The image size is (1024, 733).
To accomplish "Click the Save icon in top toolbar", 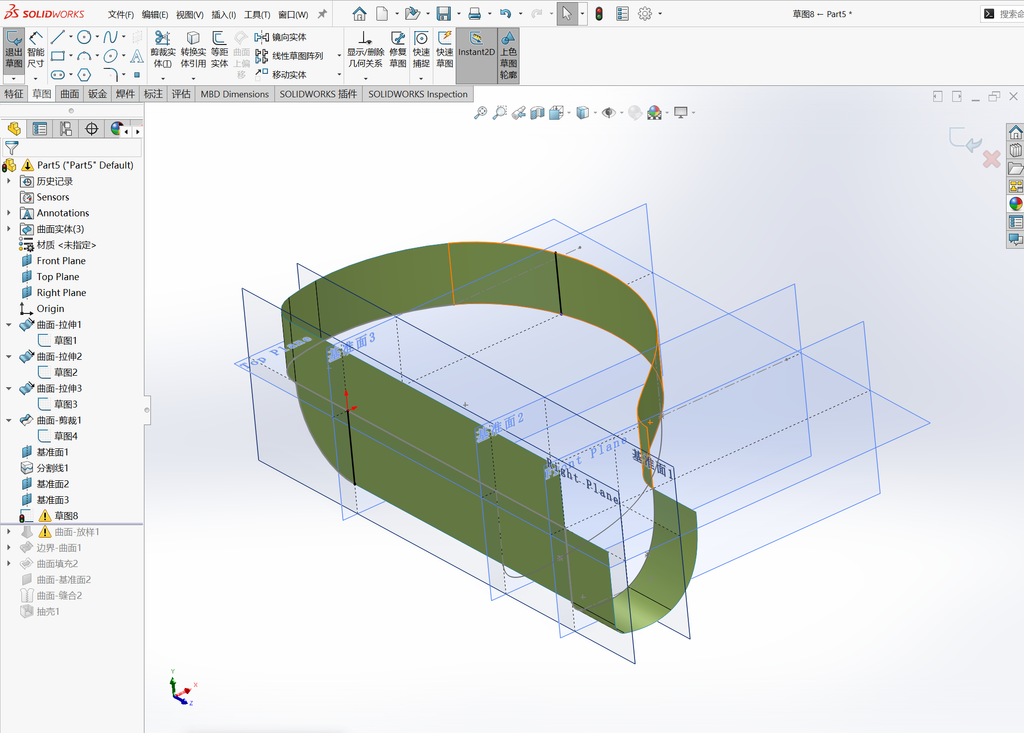I will [443, 14].
